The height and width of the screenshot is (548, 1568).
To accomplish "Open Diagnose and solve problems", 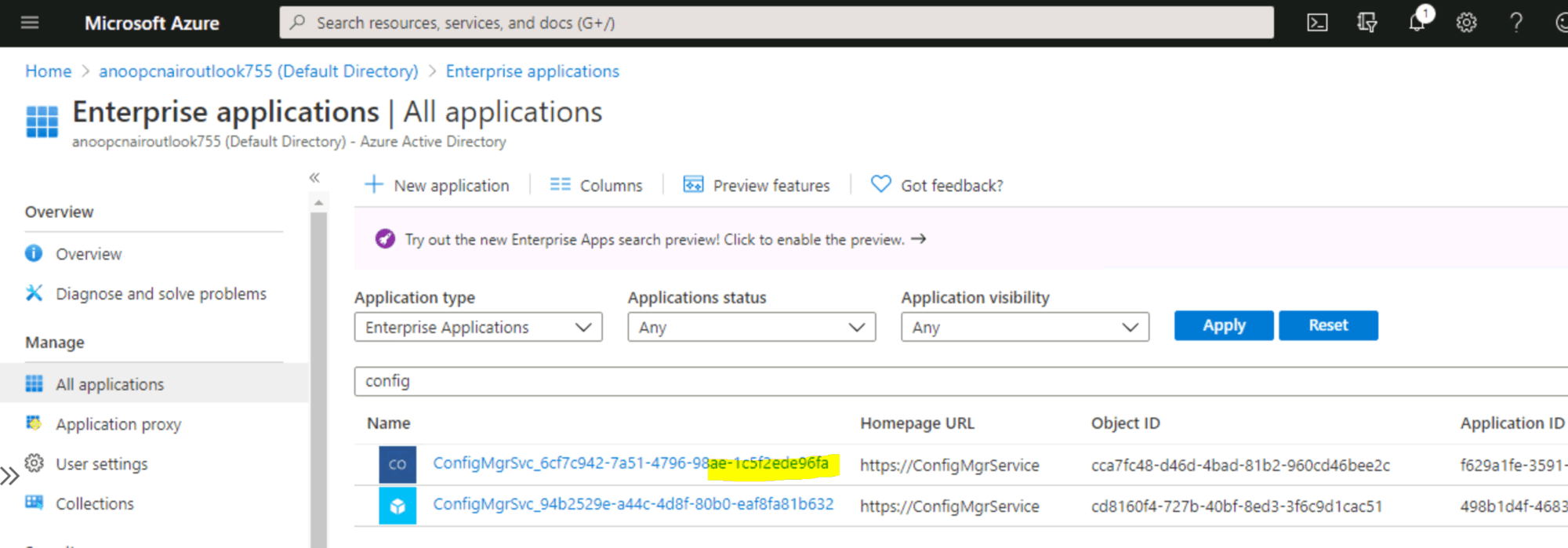I will pos(161,294).
